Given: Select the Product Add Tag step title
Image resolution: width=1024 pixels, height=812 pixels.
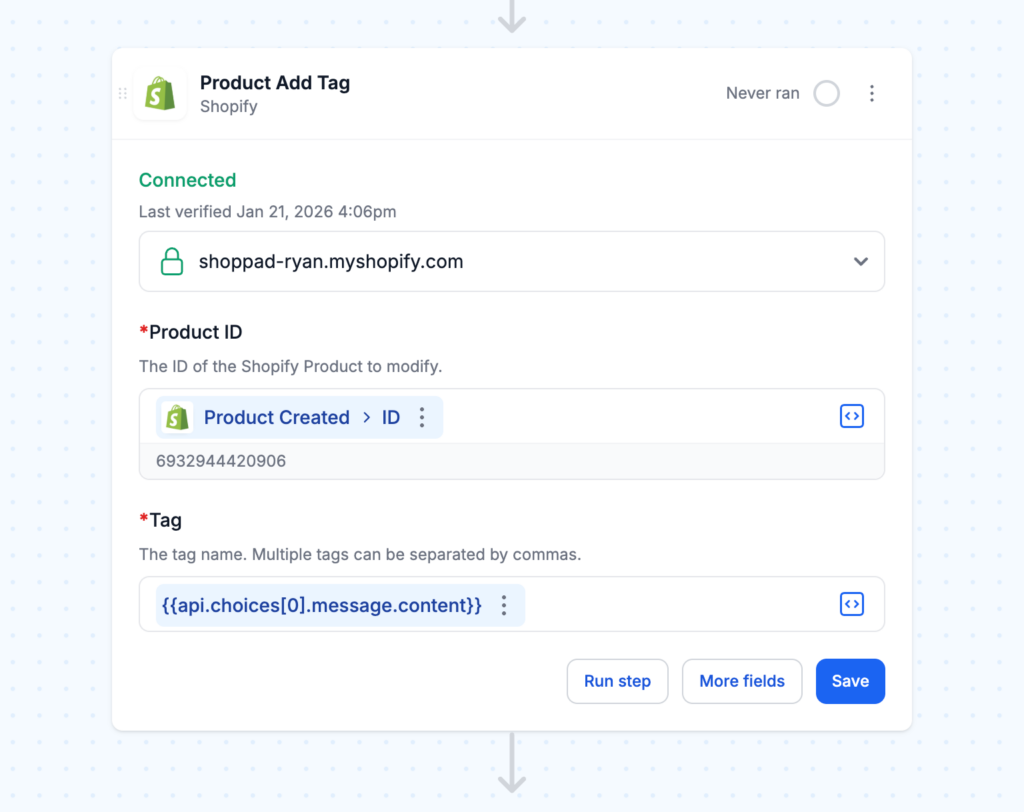Looking at the screenshot, I should click(274, 83).
